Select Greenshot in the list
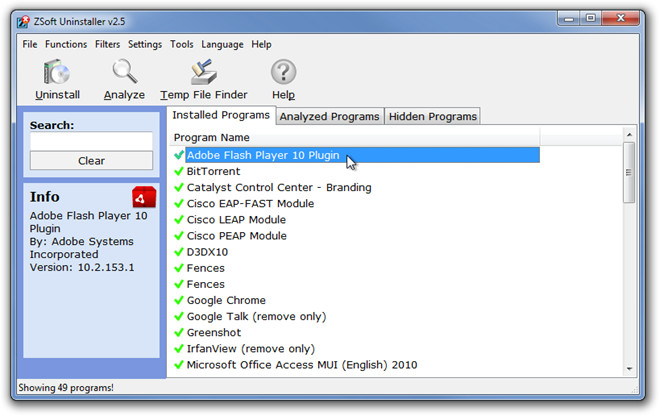660x416 pixels. coord(214,333)
